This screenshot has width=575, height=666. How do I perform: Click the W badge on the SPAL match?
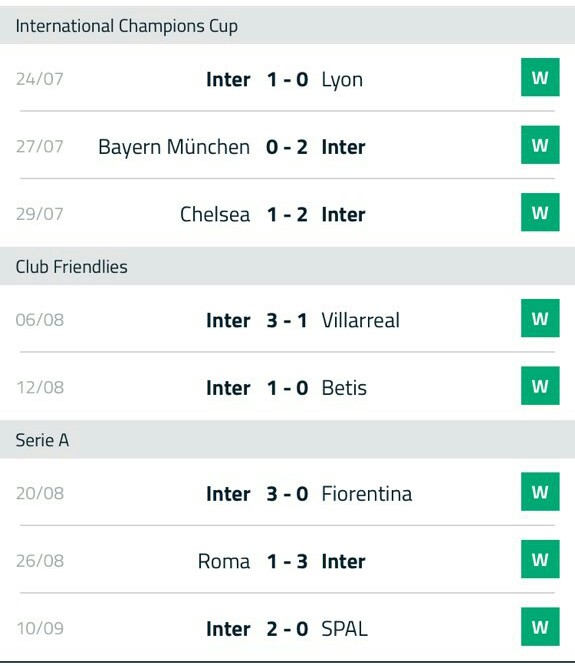[540, 626]
